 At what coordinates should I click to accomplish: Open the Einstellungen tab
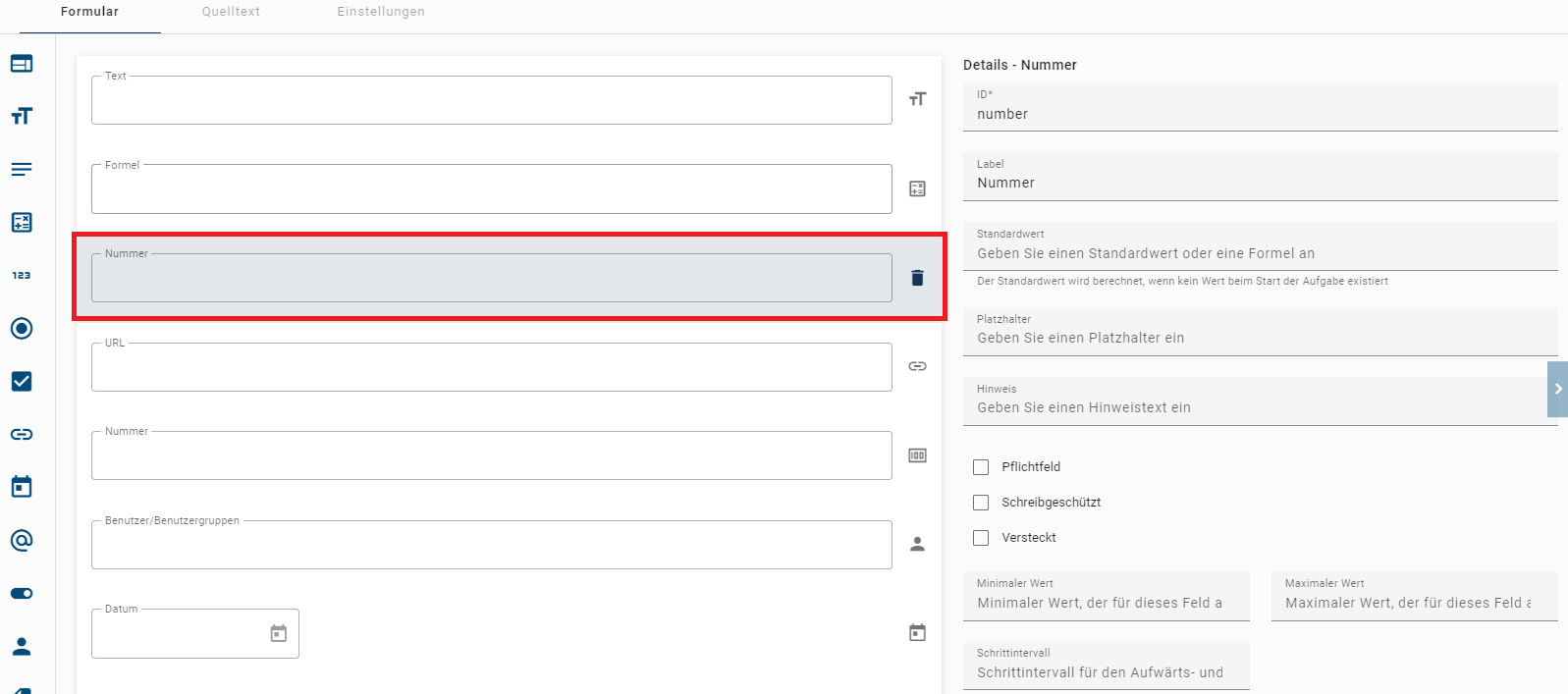381,12
